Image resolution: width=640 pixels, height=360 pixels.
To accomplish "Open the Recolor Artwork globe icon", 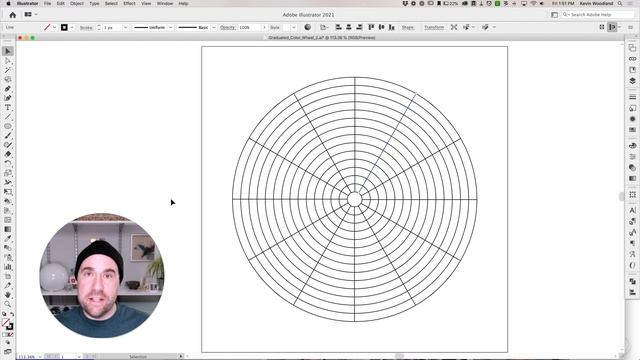I will click(307, 27).
